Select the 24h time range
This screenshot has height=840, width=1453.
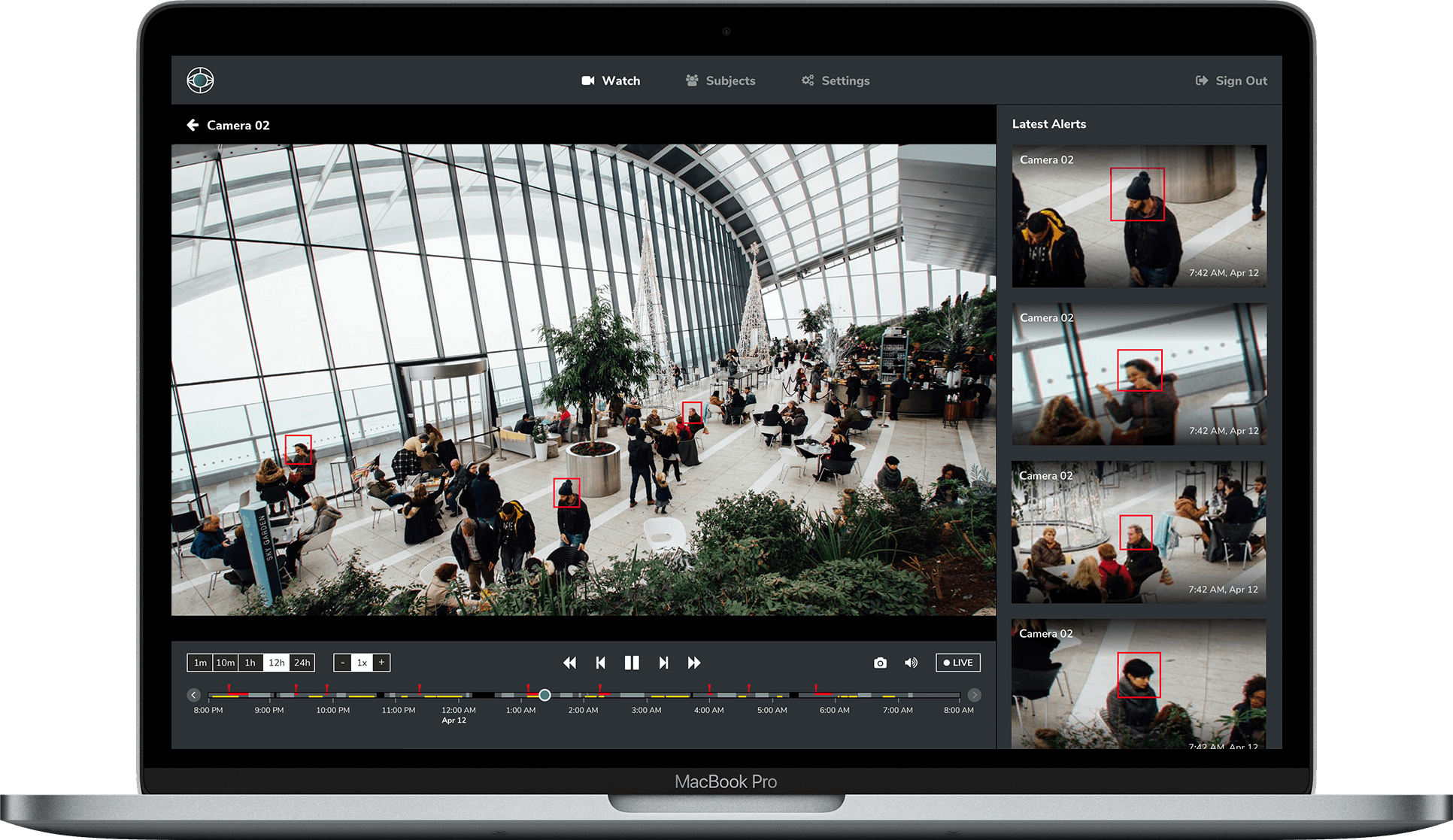pos(302,663)
